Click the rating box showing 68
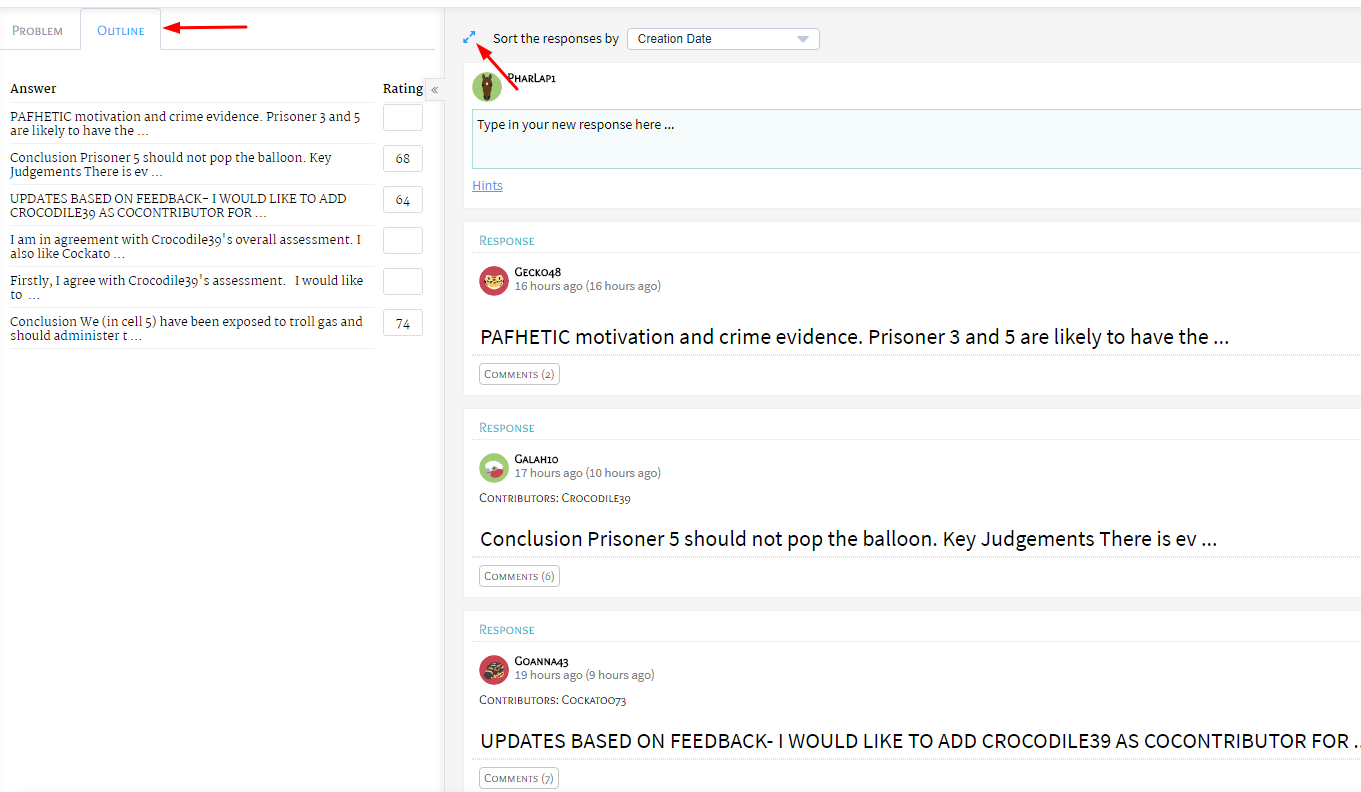Viewport: 1361px width, 792px height. click(403, 159)
